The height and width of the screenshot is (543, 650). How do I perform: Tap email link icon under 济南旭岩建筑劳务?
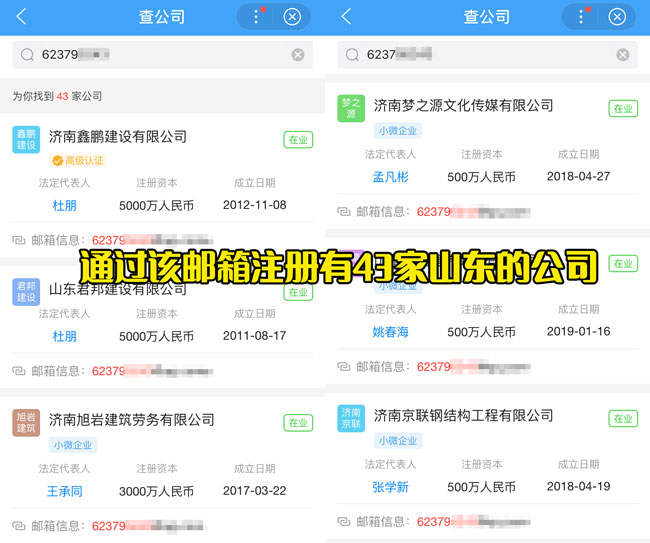tap(19, 526)
